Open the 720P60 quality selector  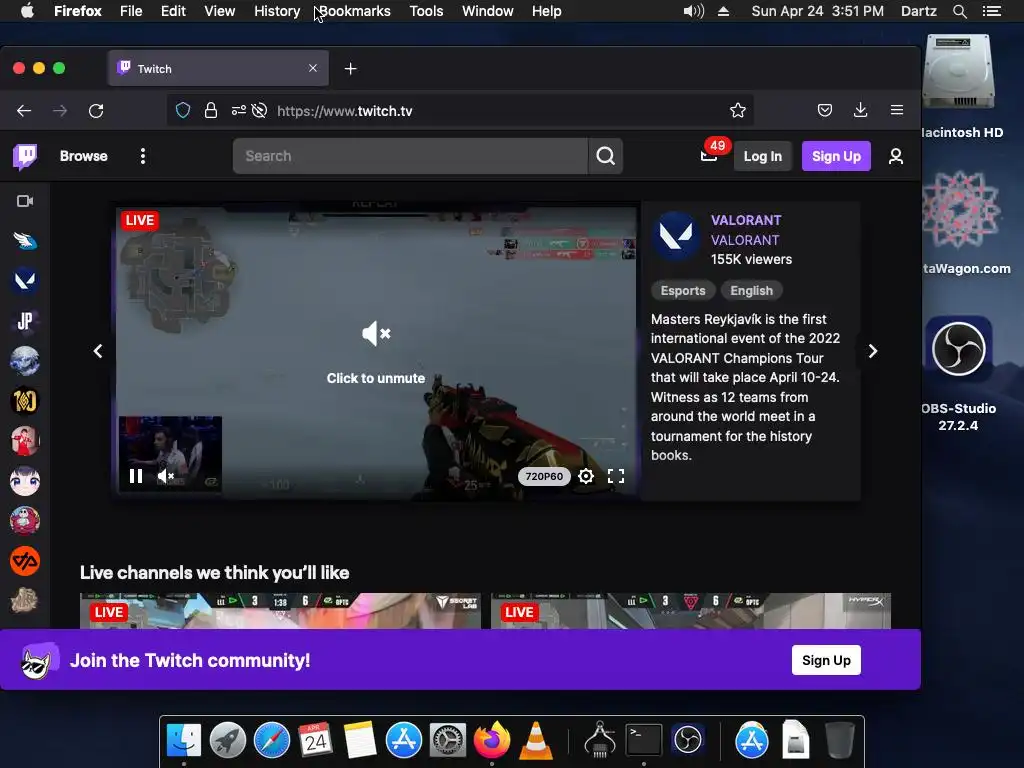tap(544, 476)
